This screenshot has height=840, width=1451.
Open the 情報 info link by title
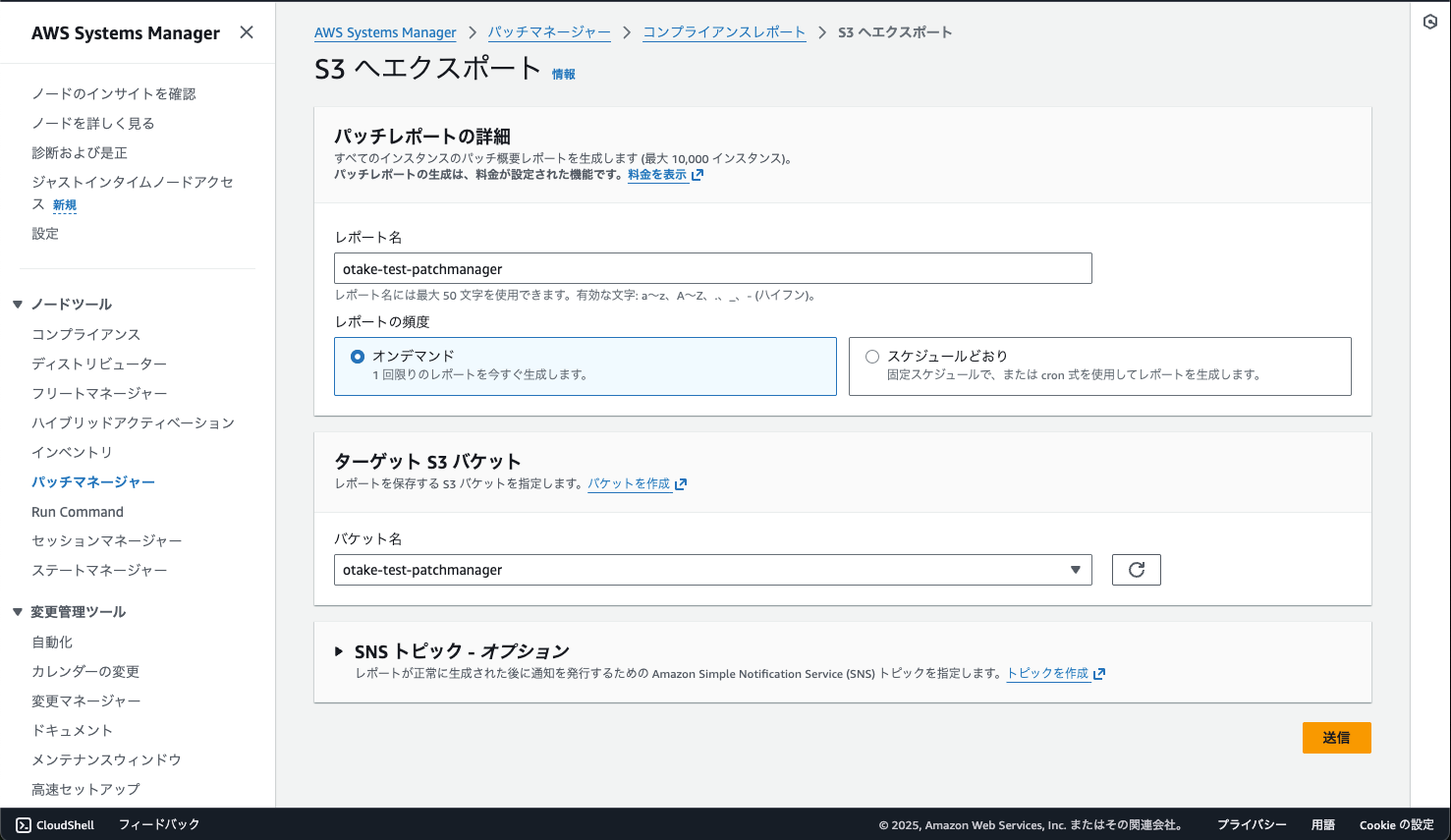[x=564, y=75]
